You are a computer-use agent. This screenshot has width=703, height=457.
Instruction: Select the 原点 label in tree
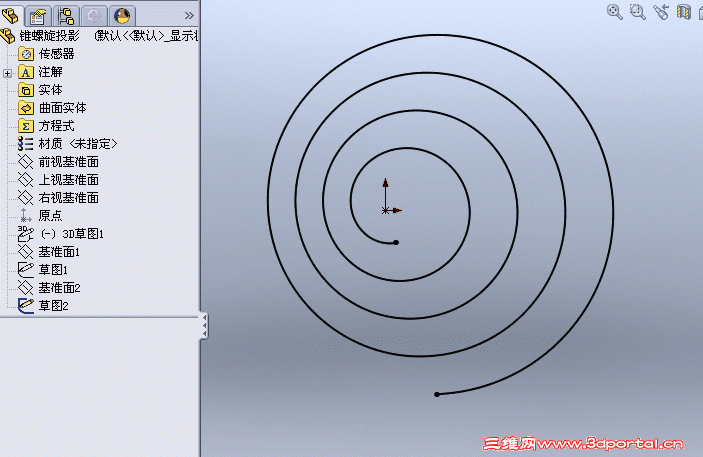tap(51, 216)
